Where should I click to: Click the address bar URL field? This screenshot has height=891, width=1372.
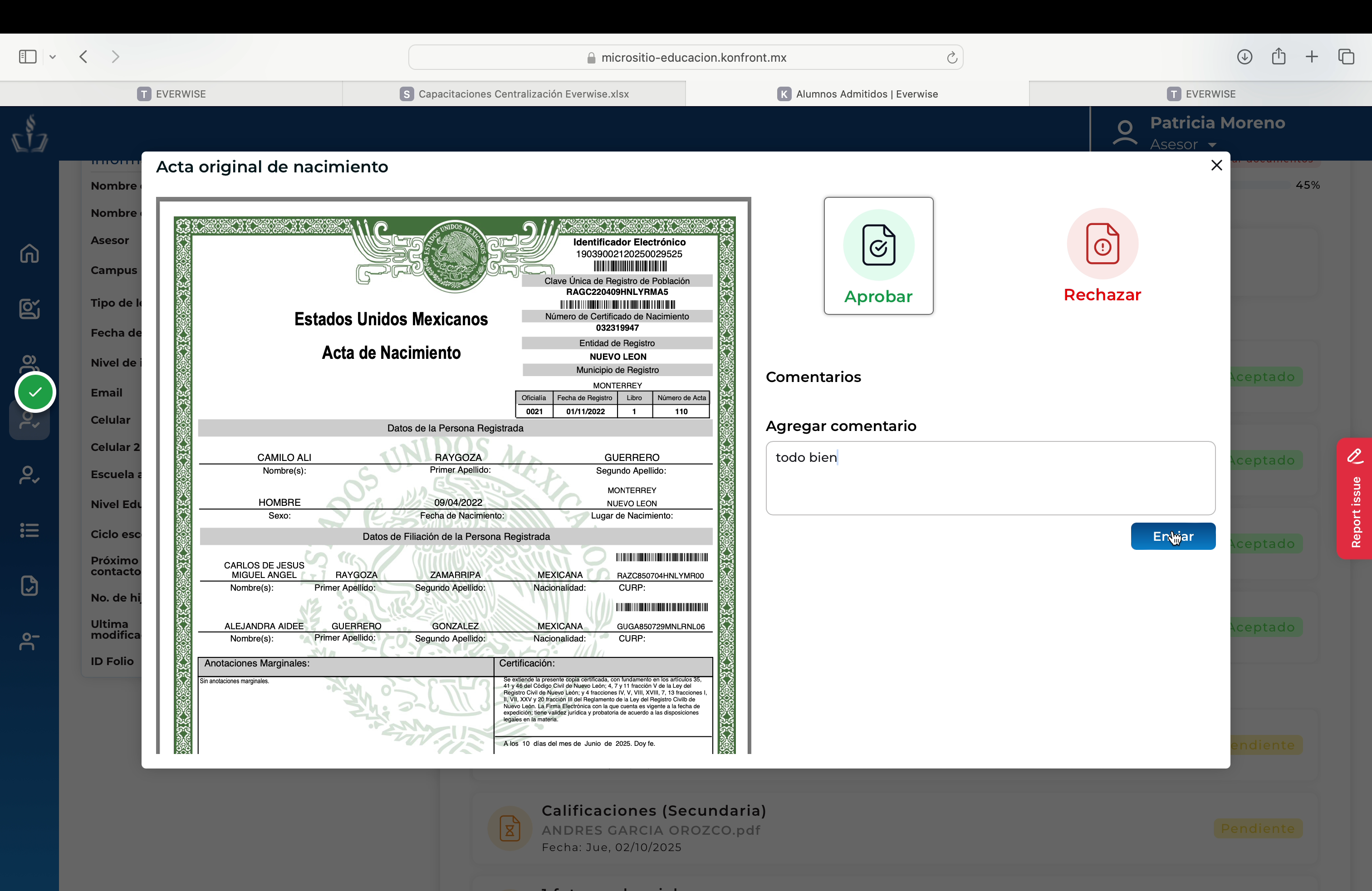tap(686, 57)
